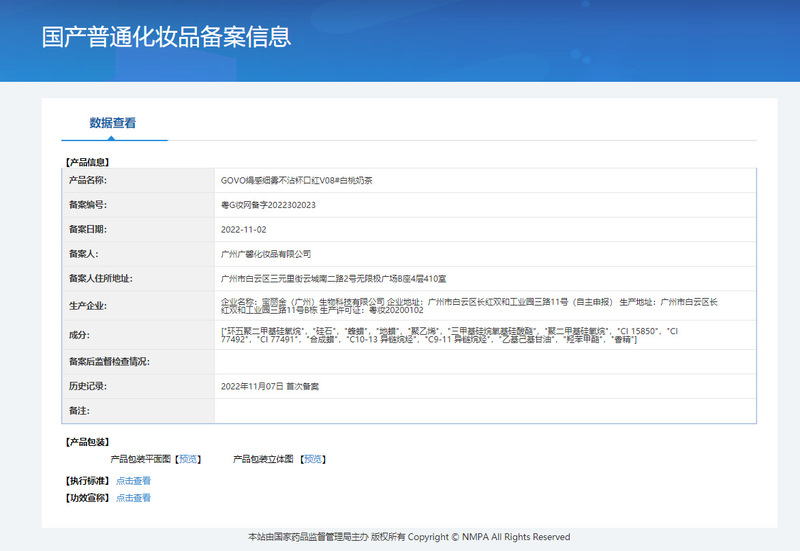Open 产品包装立体图 预览 link
Image resolution: width=800 pixels, height=551 pixels.
coord(313,459)
